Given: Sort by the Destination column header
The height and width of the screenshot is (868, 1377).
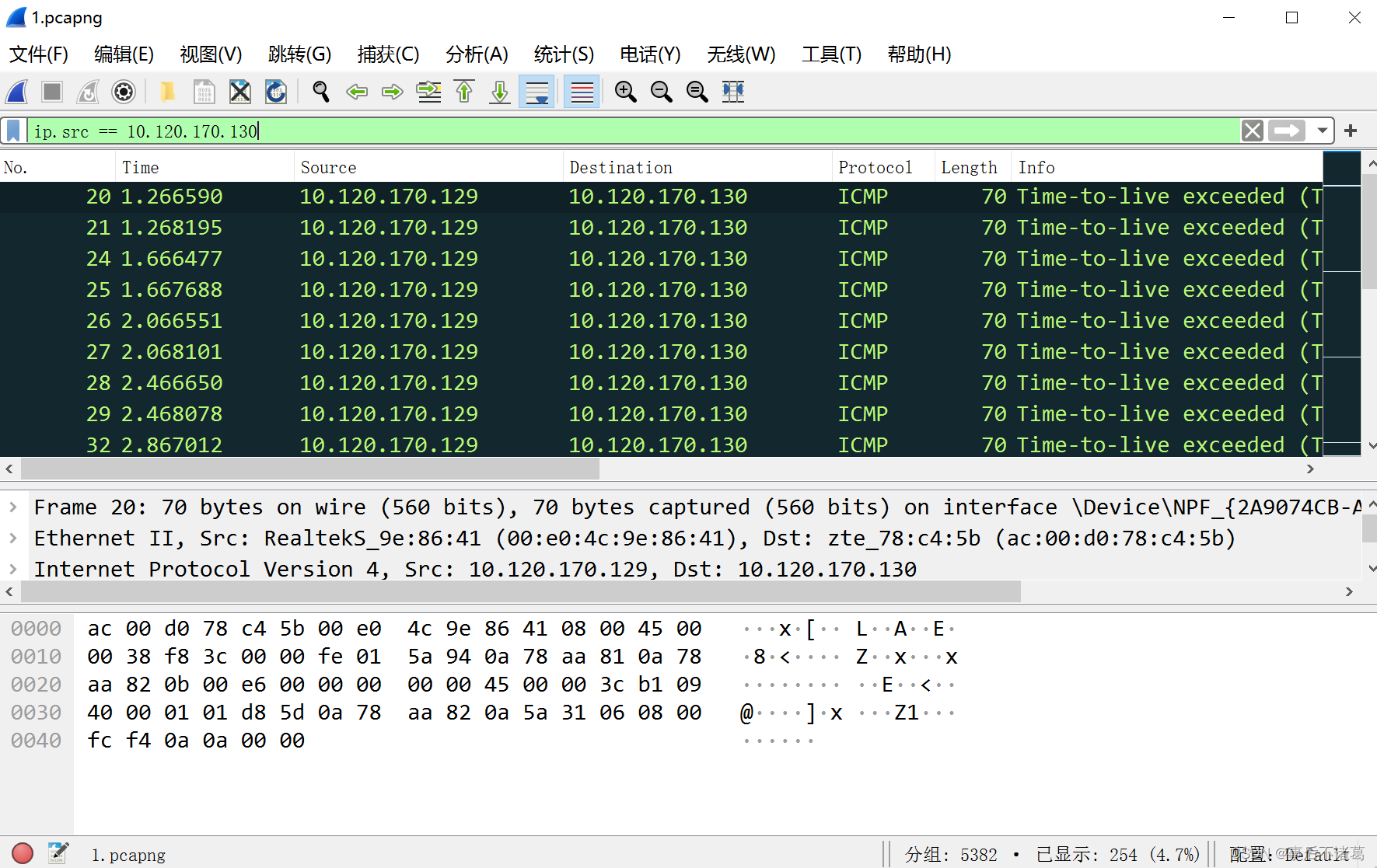Looking at the screenshot, I should (697, 167).
